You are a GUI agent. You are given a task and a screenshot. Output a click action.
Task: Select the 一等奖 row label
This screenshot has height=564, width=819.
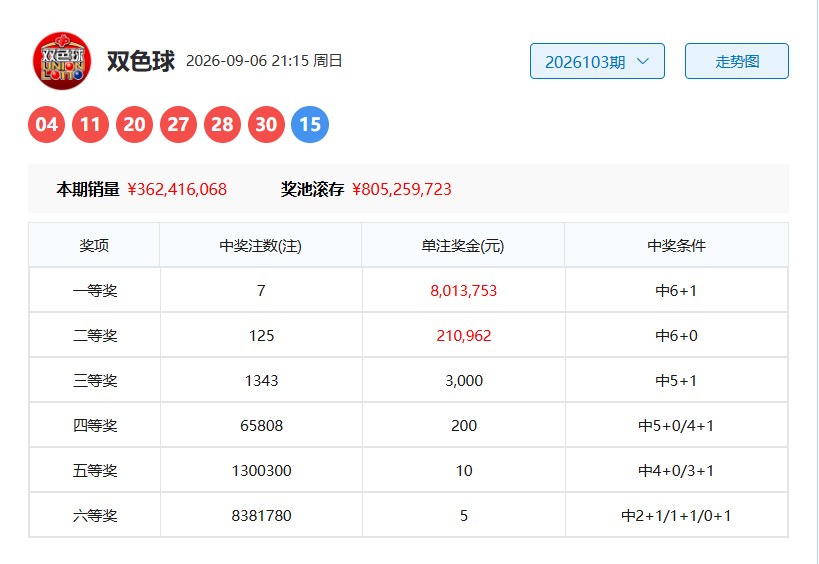click(95, 290)
